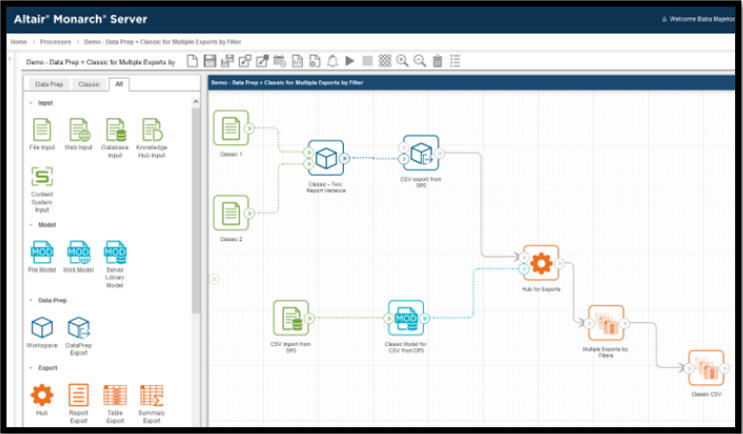Select the CSV export from DPS node

(x=421, y=153)
